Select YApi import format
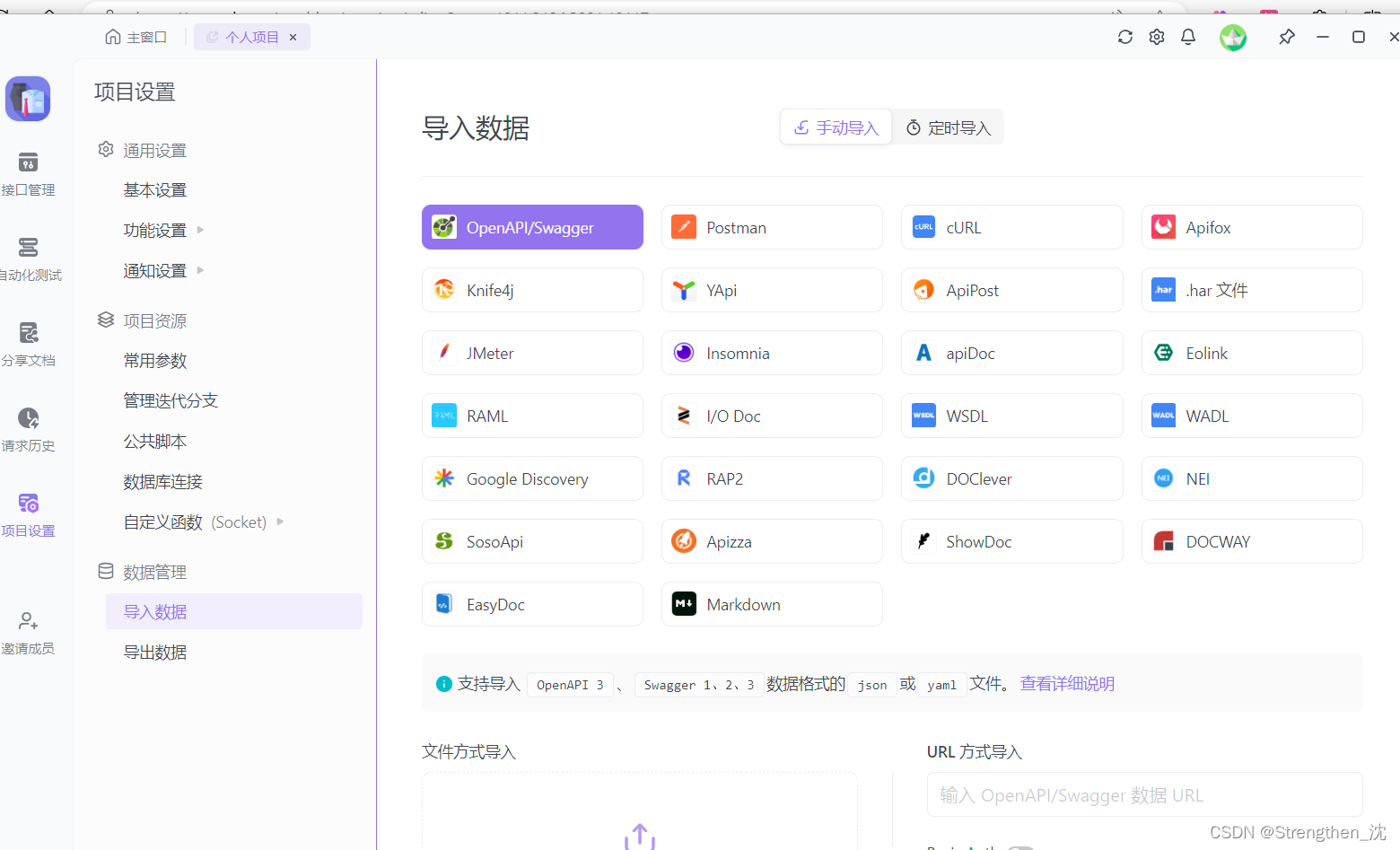1400x850 pixels. coord(772,290)
